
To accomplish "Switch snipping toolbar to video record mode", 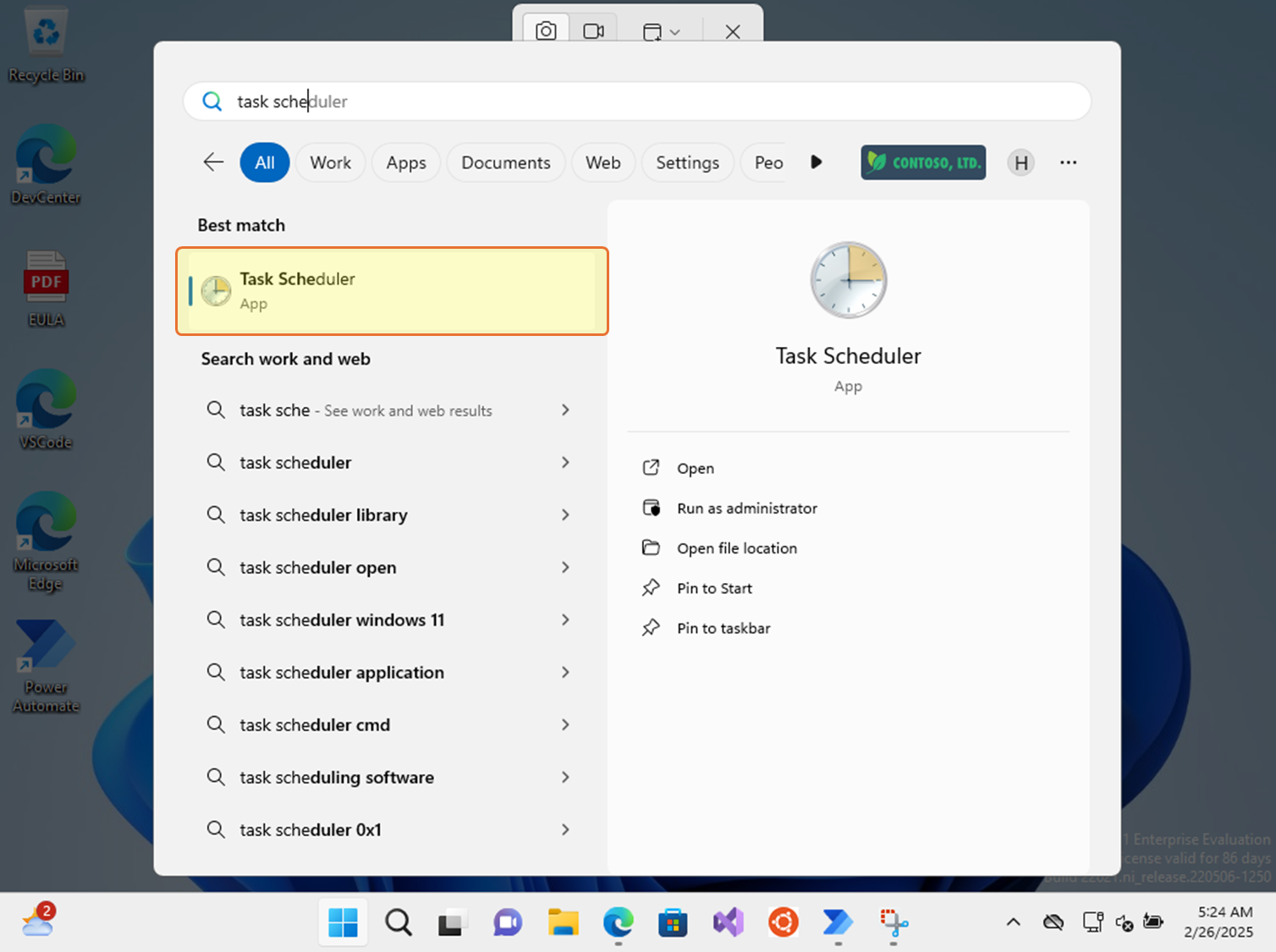I will tap(593, 31).
